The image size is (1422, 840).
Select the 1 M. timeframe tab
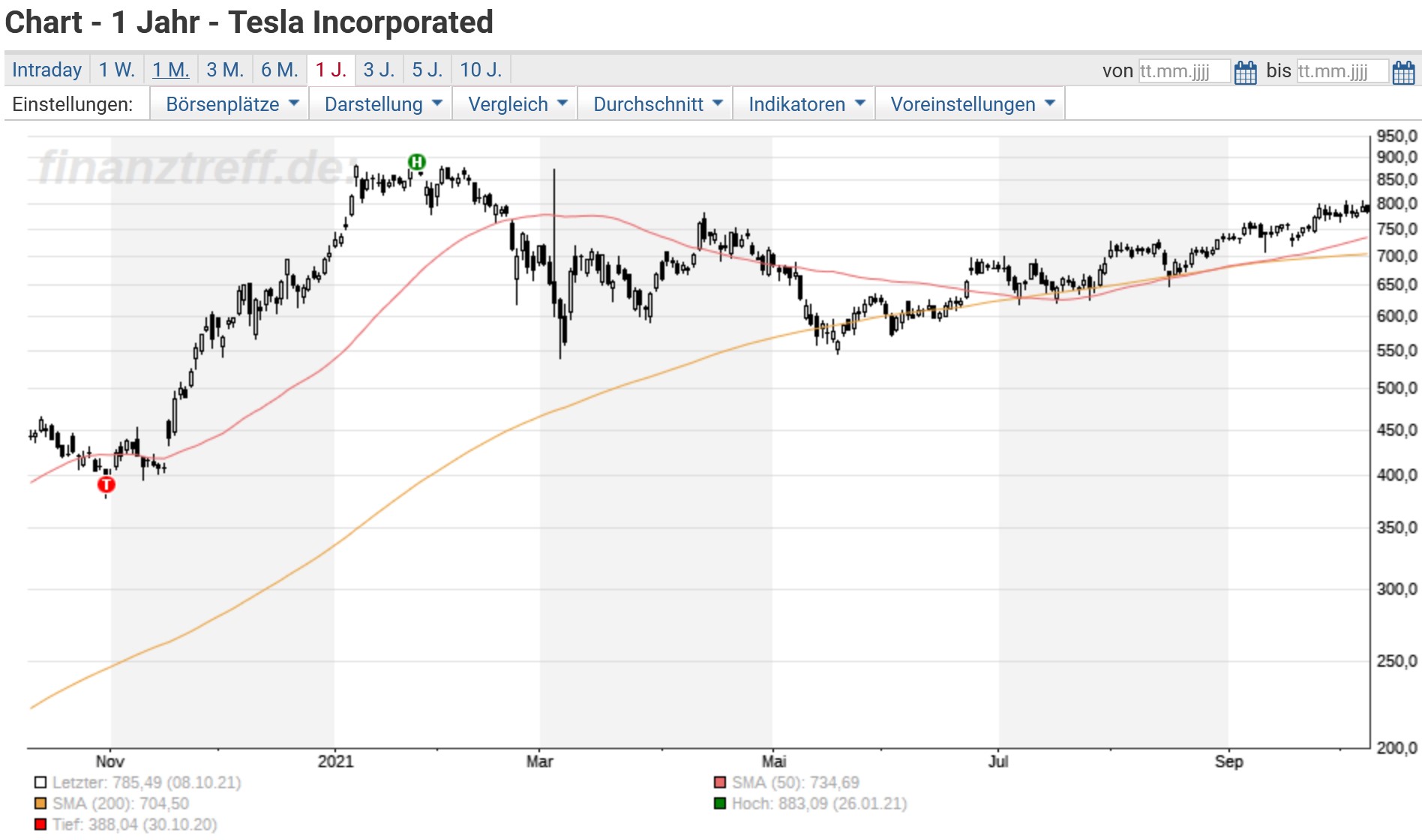pyautogui.click(x=171, y=70)
